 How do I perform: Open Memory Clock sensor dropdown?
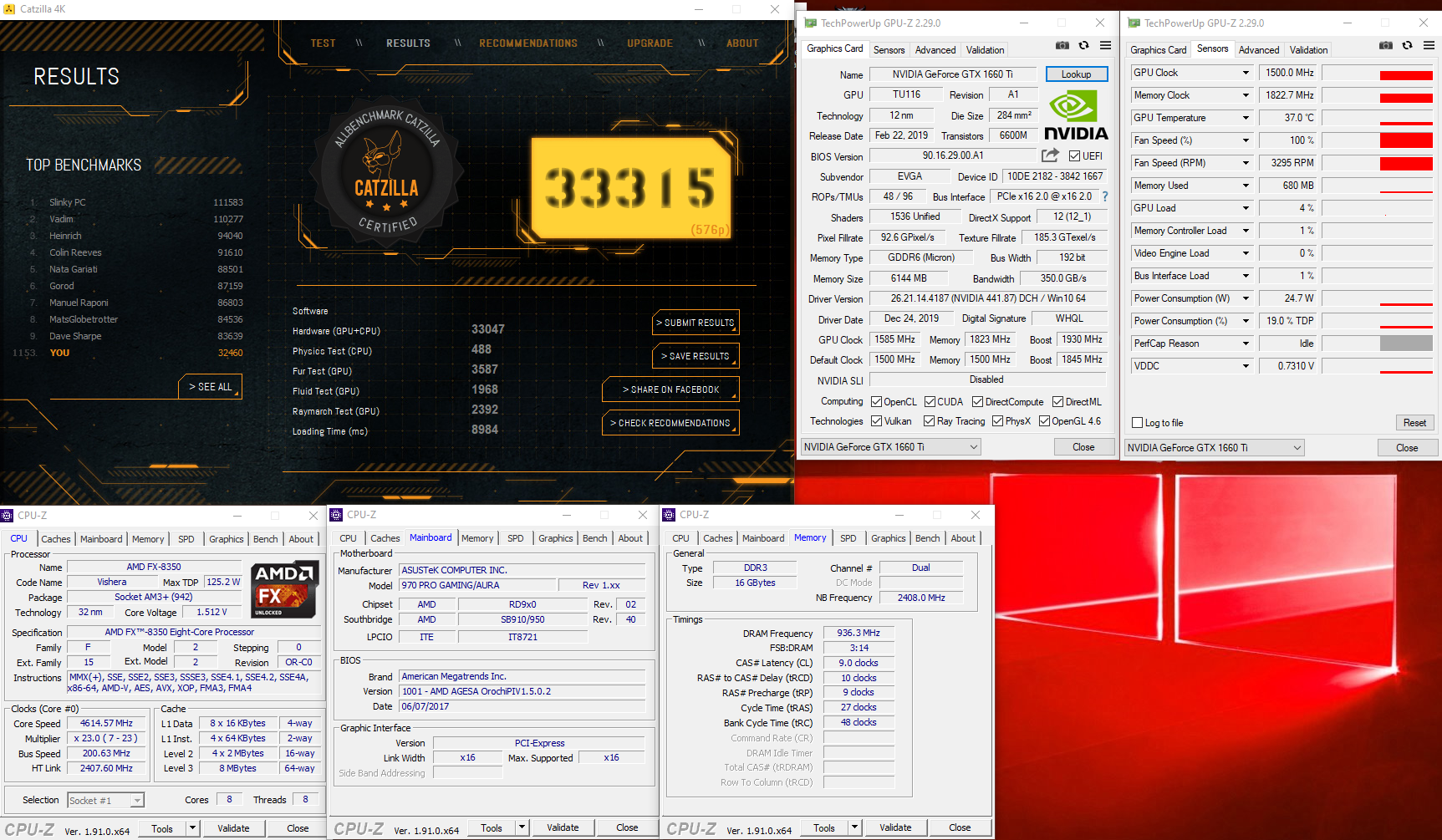[x=1246, y=95]
